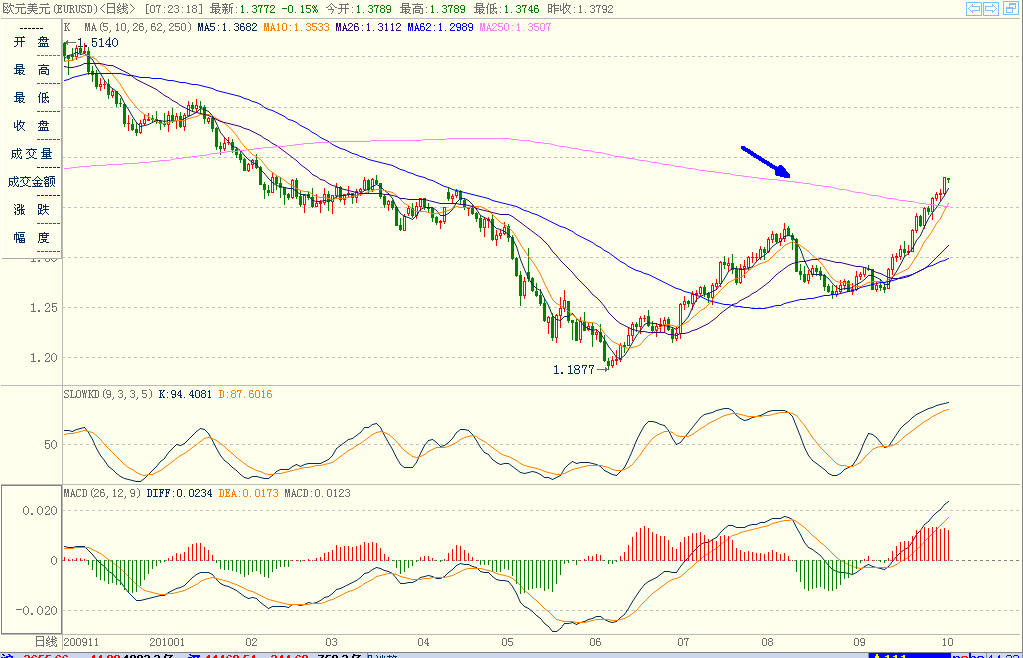Click month 02 on the date axis
Image resolution: width=1023 pixels, height=658 pixels.
click(x=251, y=642)
